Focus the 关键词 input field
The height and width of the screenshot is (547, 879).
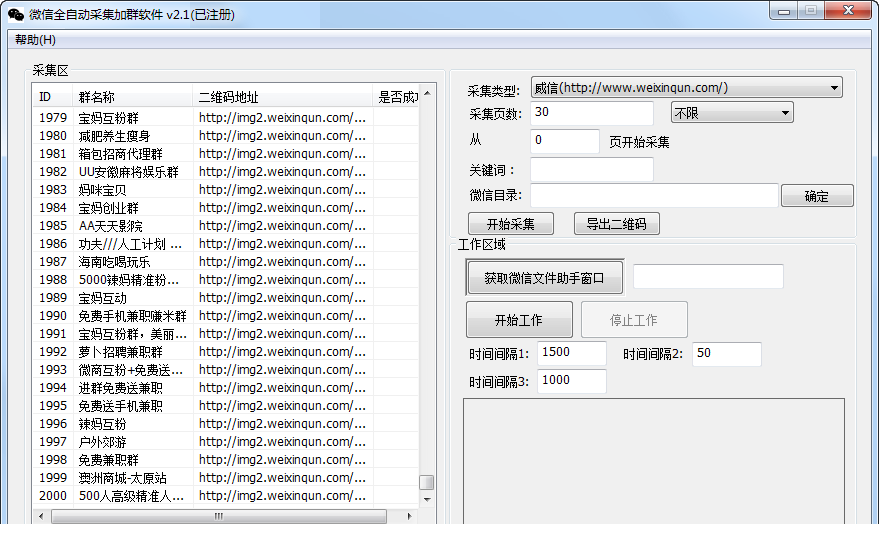591,169
